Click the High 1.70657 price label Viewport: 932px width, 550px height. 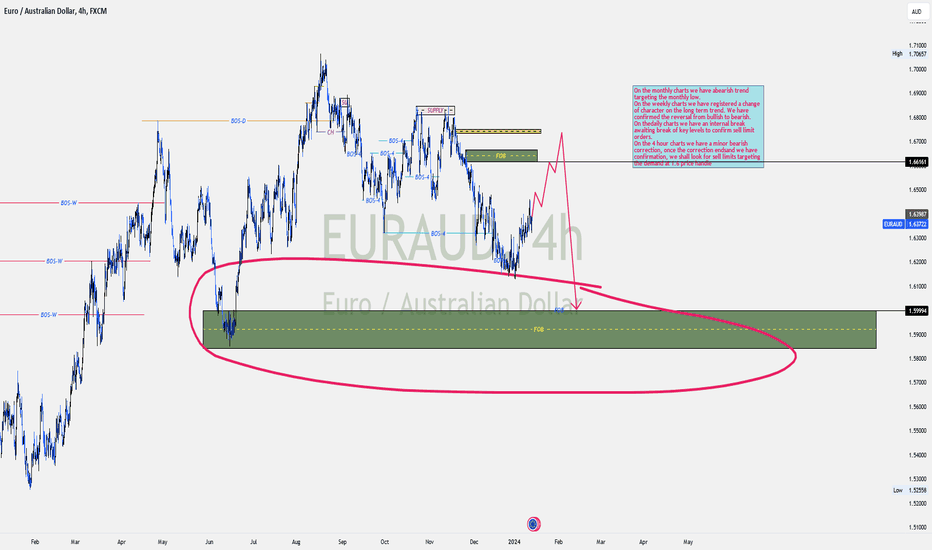910,54
